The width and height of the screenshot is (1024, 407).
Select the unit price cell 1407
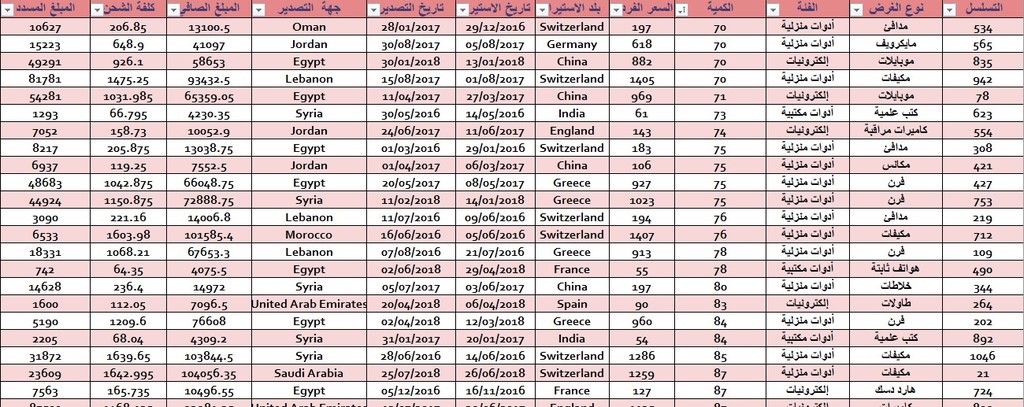click(642, 235)
